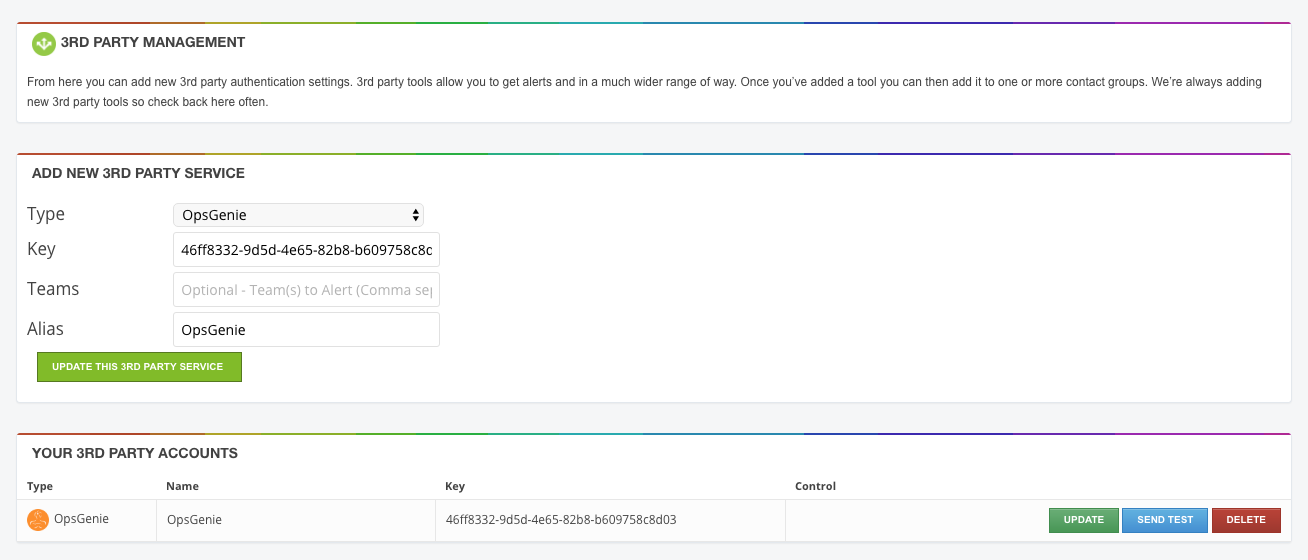This screenshot has width=1308, height=560.
Task: Click the Alias input field
Action: [306, 330]
